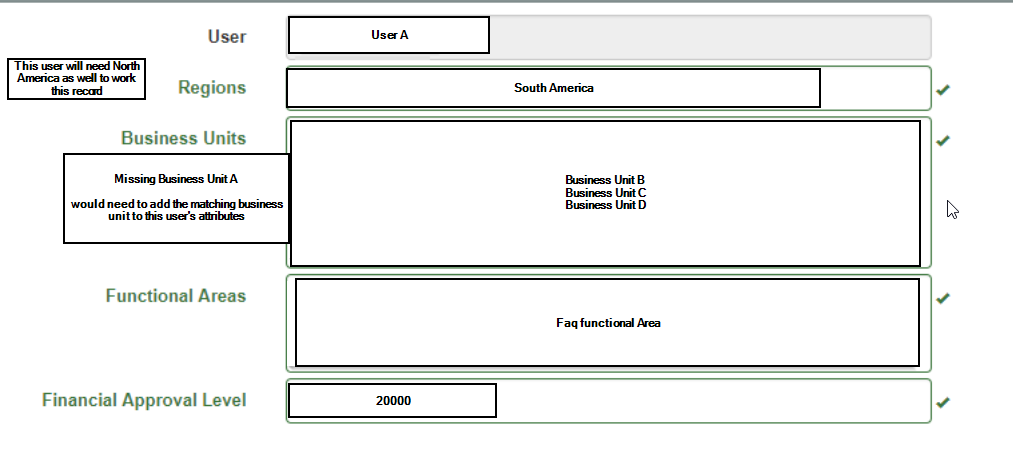The width and height of the screenshot is (1013, 459).
Task: Click the green checkmark beside Business Units
Action: pyautogui.click(x=942, y=141)
